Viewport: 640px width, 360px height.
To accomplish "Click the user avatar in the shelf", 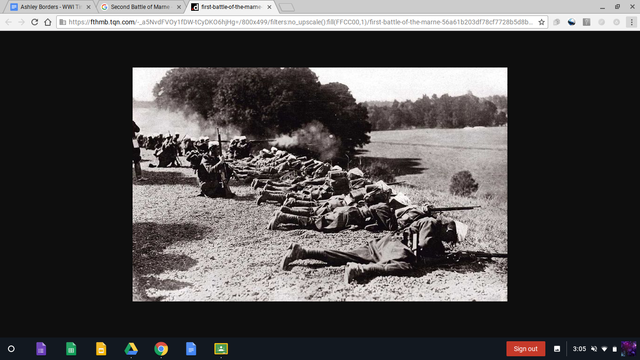I will click(629, 349).
